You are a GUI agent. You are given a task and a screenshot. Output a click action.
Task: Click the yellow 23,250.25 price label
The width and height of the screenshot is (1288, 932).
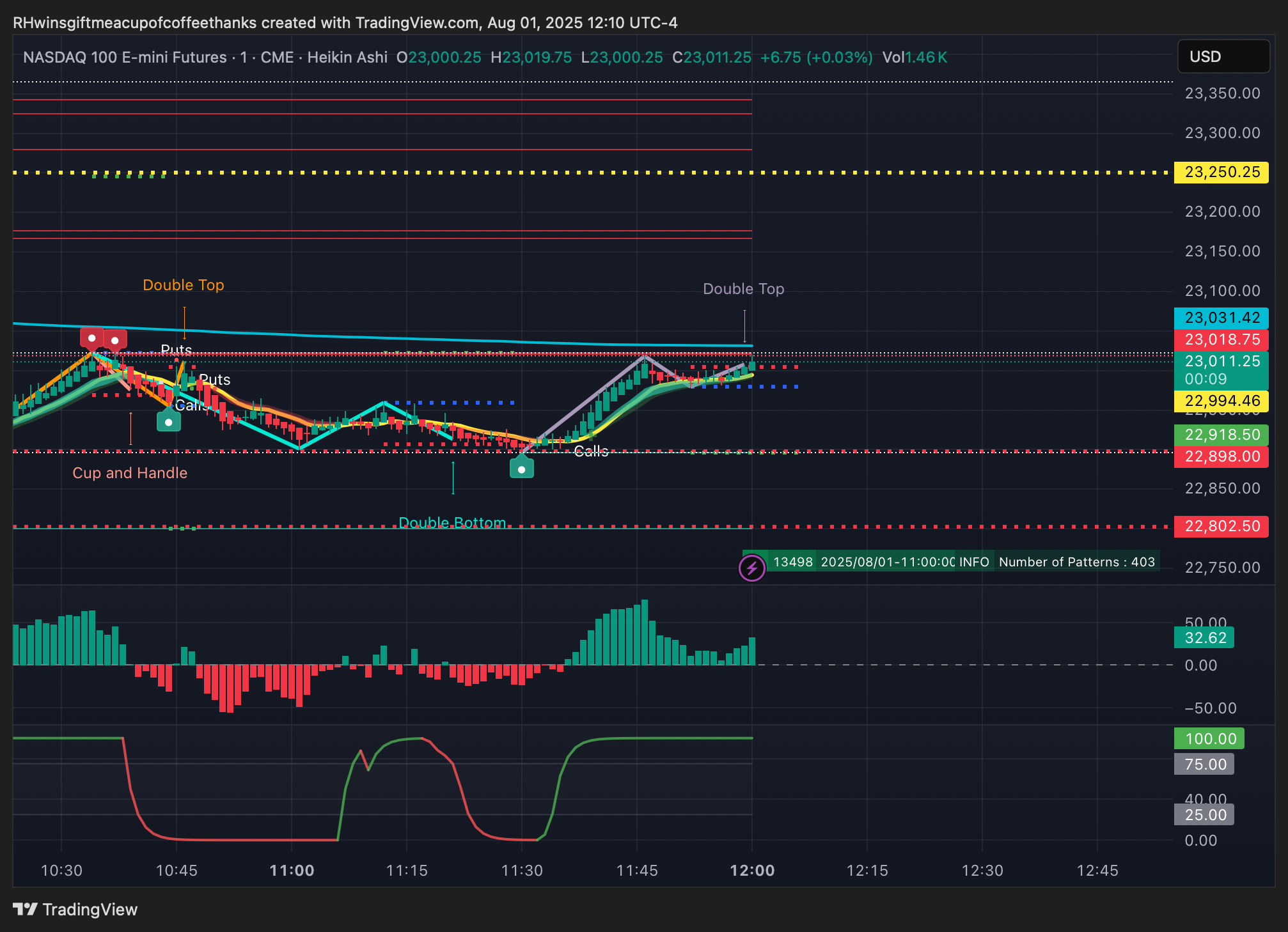1221,172
